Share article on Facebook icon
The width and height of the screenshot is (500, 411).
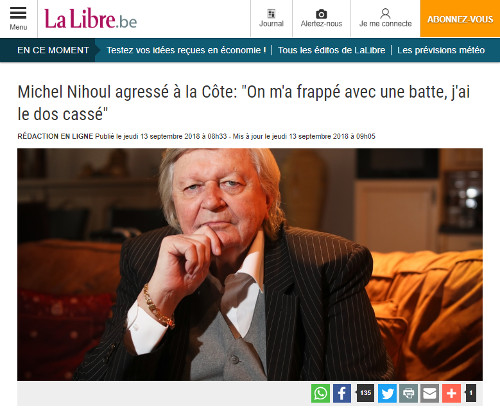342,393
